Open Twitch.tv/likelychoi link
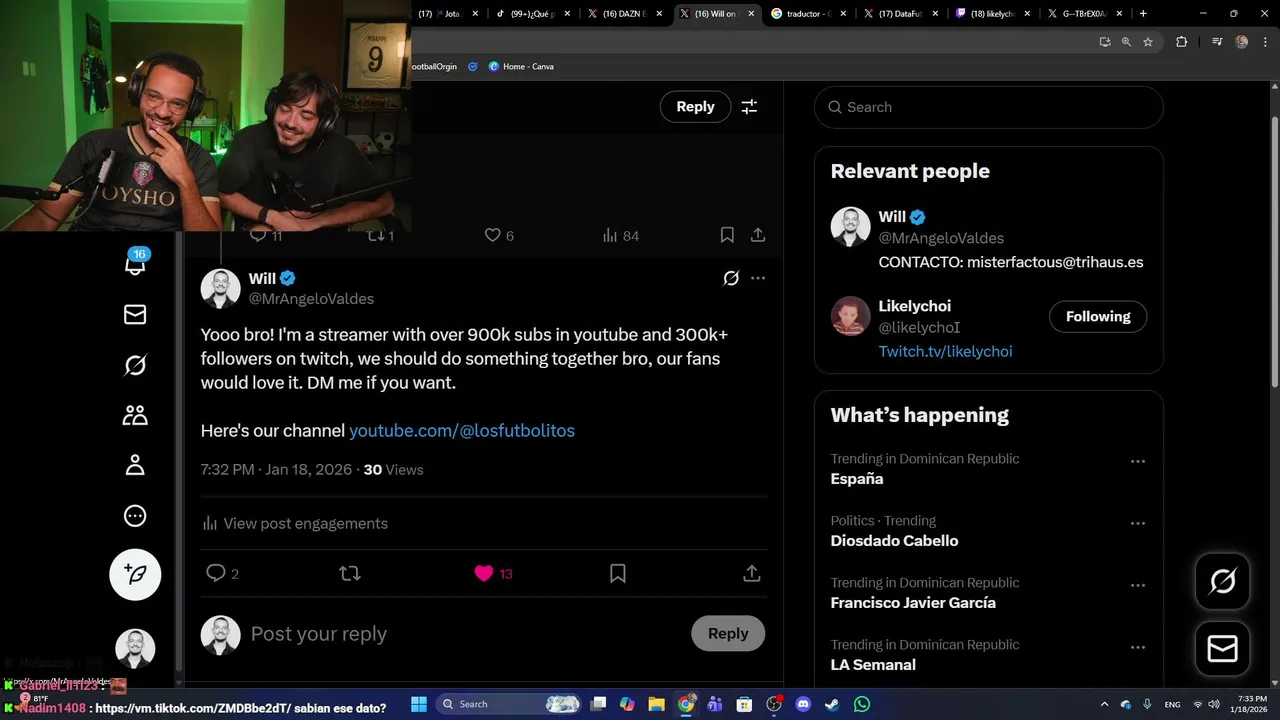1280x720 pixels. click(x=945, y=351)
